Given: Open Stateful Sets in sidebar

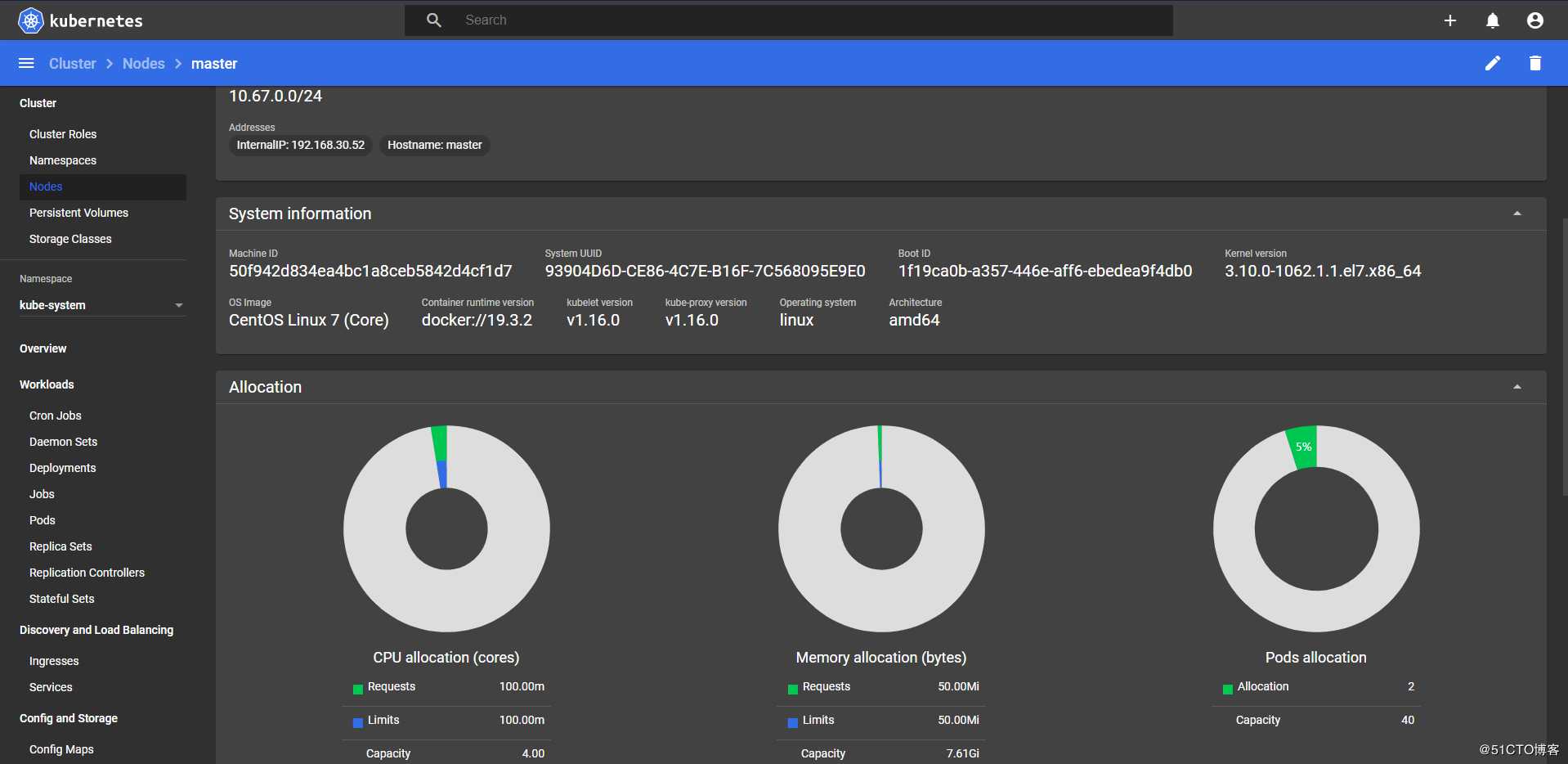Looking at the screenshot, I should tap(61, 599).
